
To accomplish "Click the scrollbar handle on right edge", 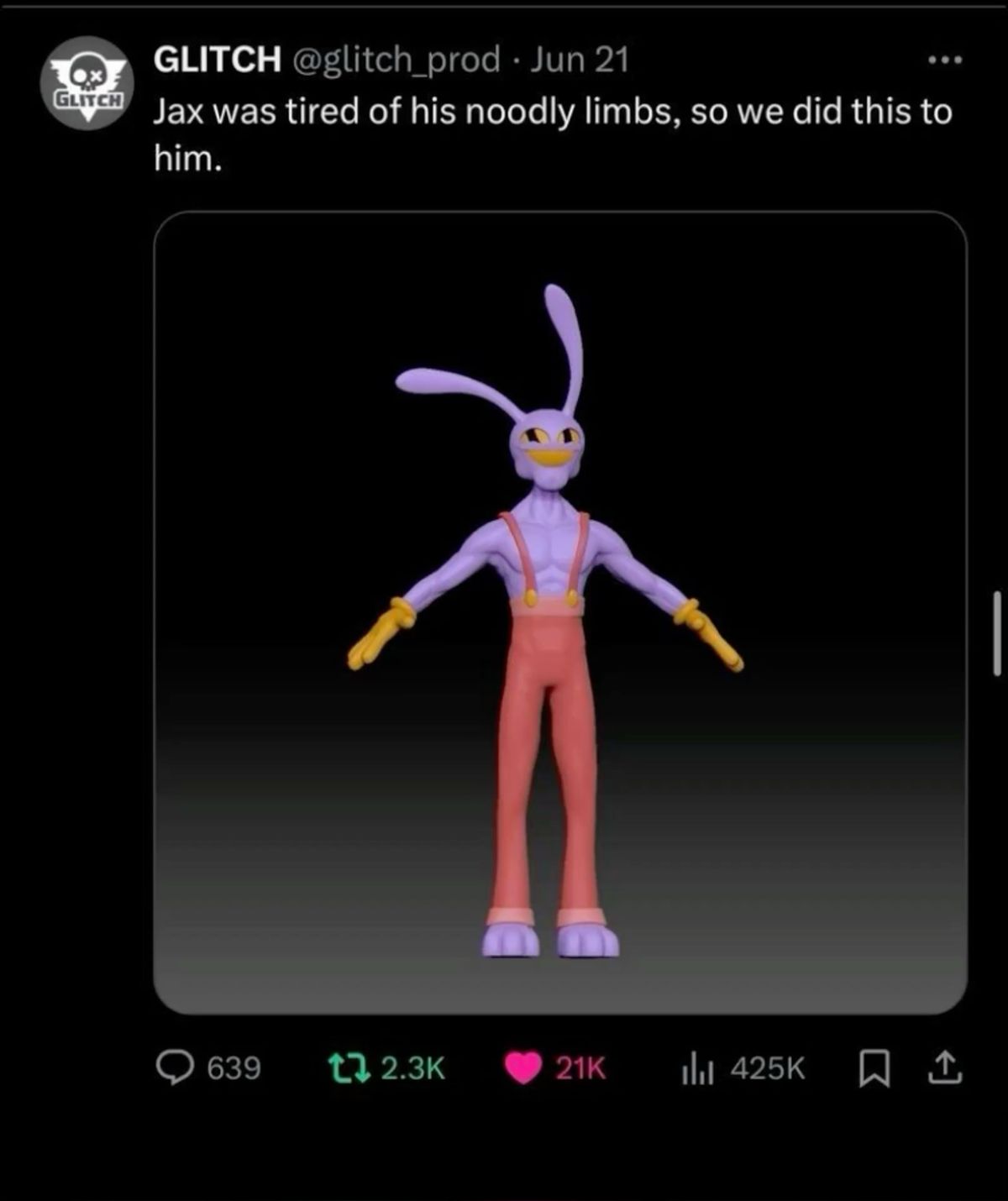I will point(996,633).
